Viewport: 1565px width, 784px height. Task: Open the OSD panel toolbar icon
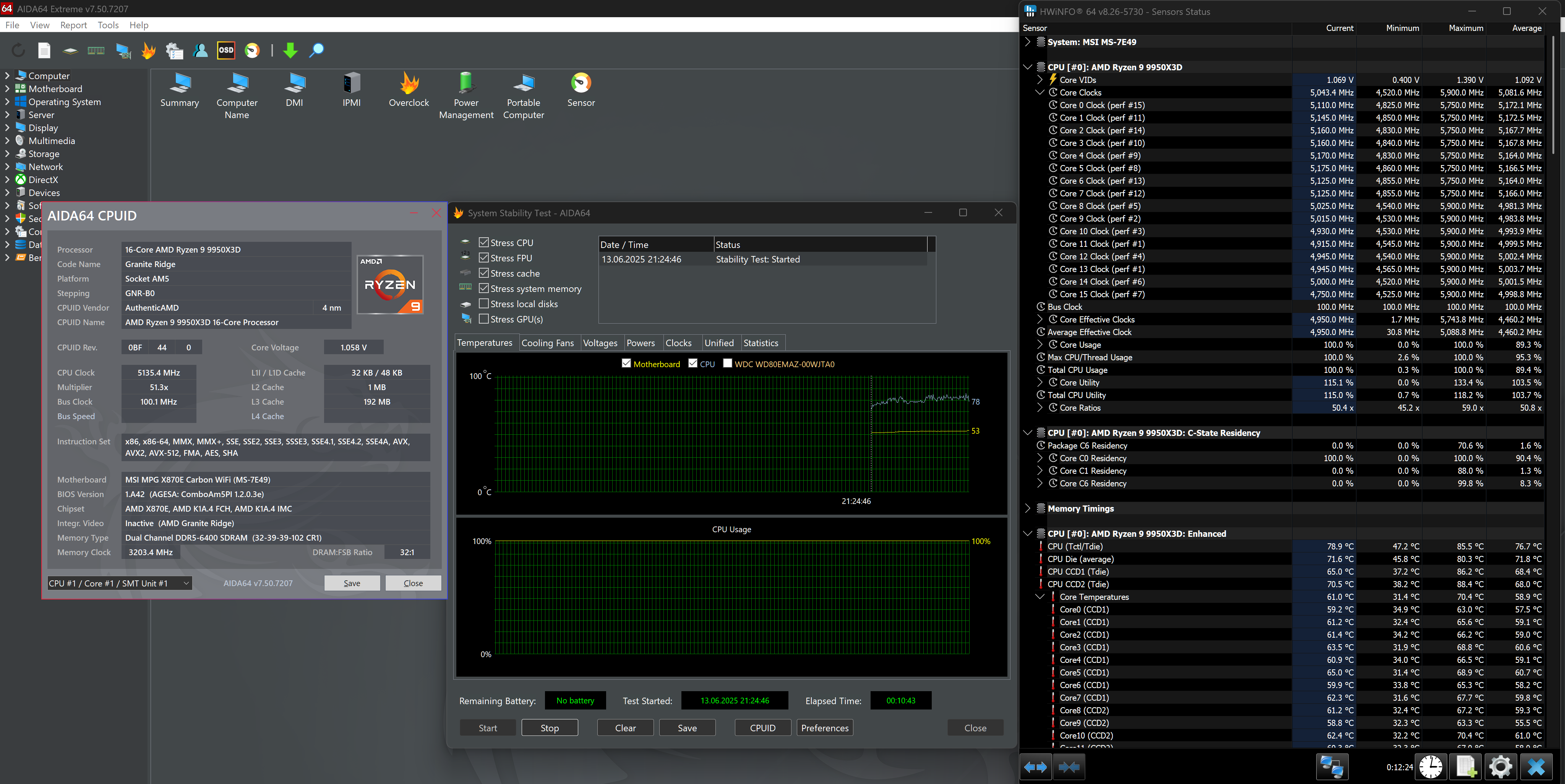(226, 50)
